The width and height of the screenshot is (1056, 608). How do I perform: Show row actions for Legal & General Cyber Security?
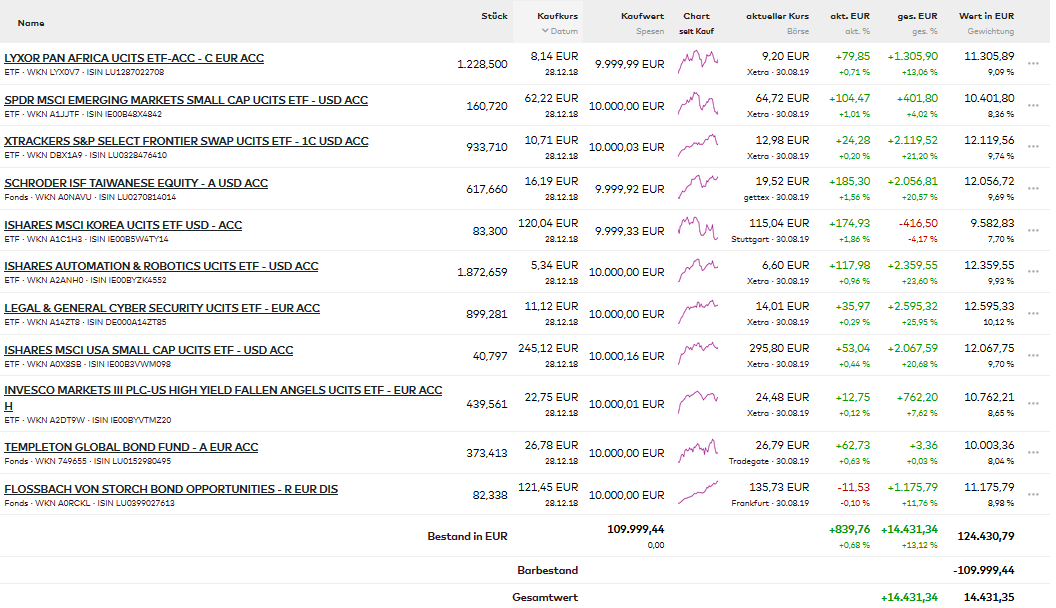coord(1033,314)
